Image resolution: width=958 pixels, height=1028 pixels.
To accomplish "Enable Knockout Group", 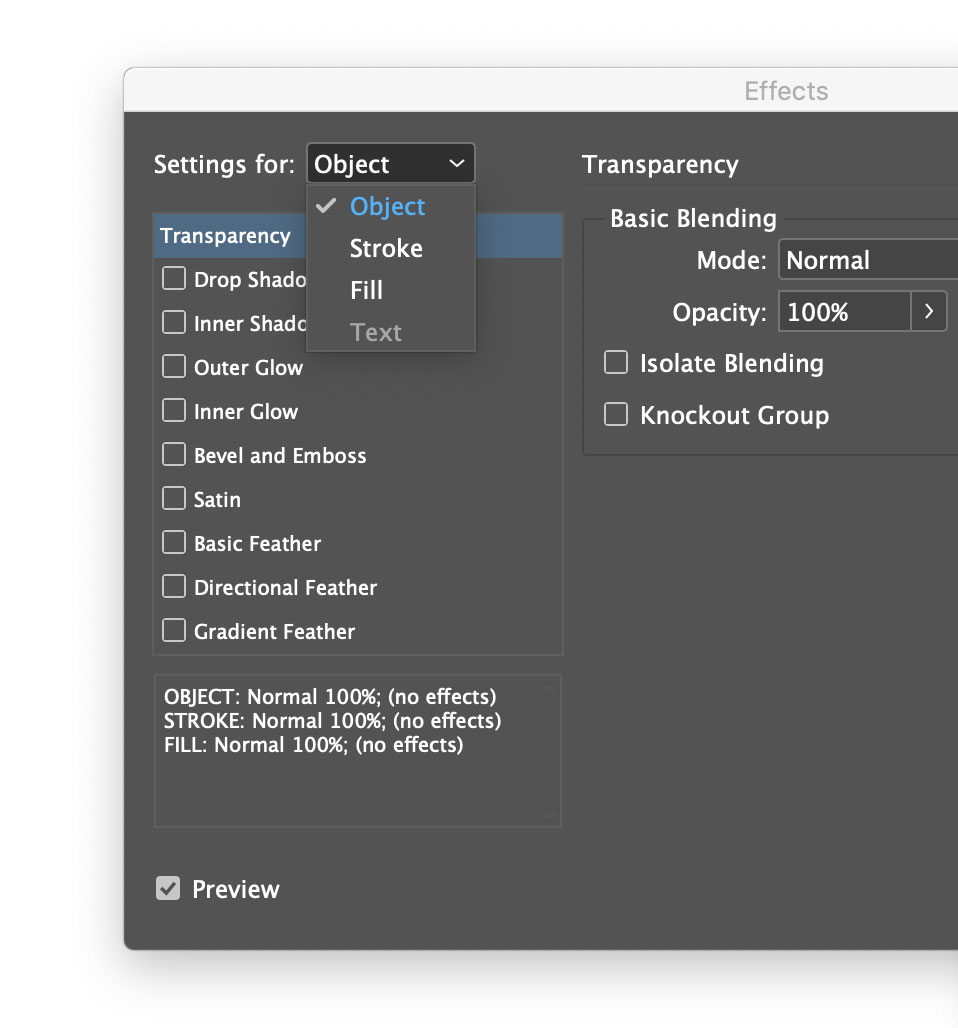I will click(x=615, y=414).
